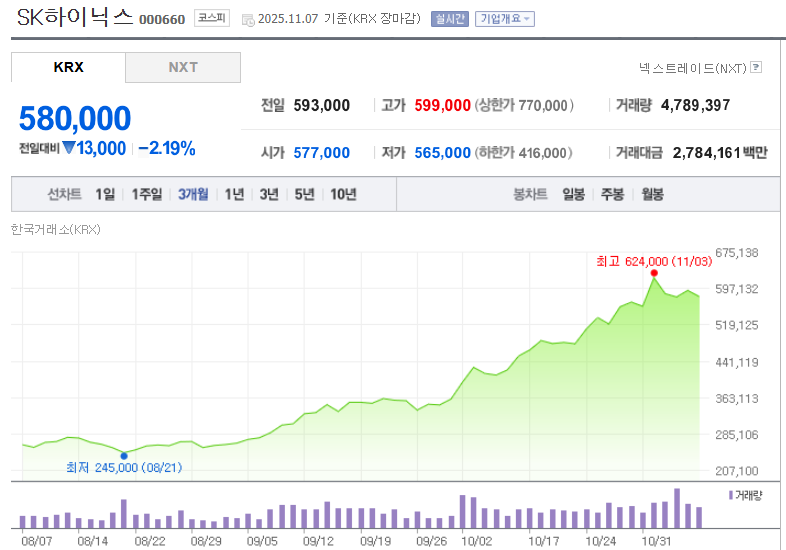This screenshot has height=550, width=786.
Task: Open the 기업개요 dropdown
Action: click(505, 19)
